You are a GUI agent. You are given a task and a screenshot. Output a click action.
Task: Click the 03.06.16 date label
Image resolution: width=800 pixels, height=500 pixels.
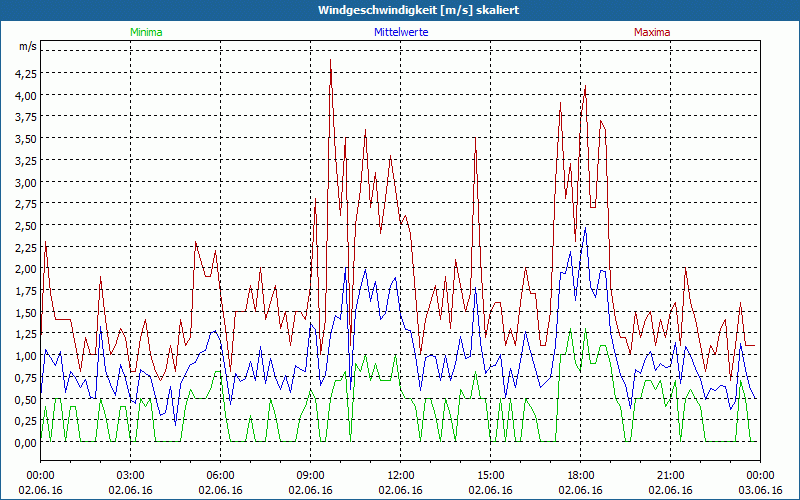[761, 490]
